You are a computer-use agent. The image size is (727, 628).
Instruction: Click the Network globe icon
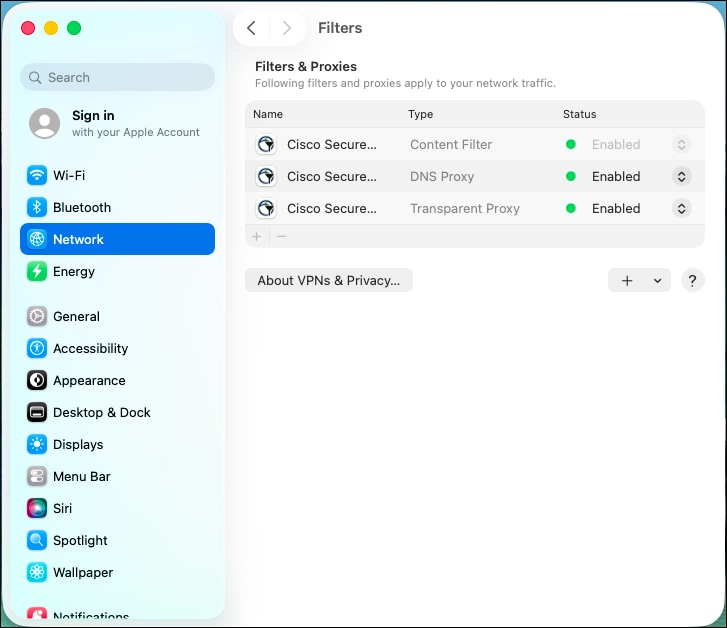pyautogui.click(x=37, y=239)
